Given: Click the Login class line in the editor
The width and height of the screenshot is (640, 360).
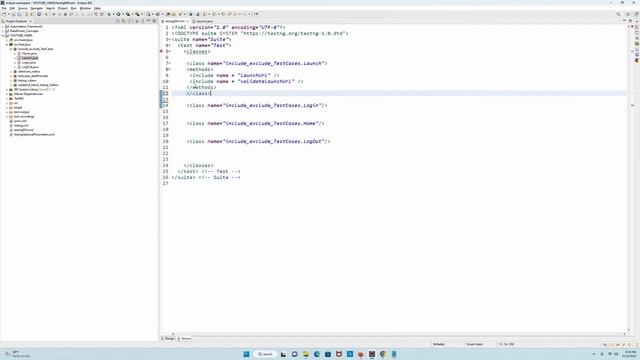Looking at the screenshot, I should tap(257, 105).
